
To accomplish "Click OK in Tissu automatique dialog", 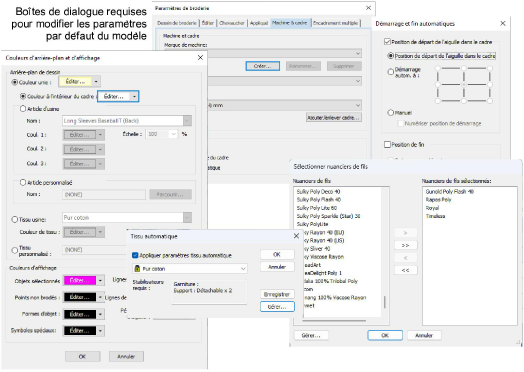I will pos(277,255).
